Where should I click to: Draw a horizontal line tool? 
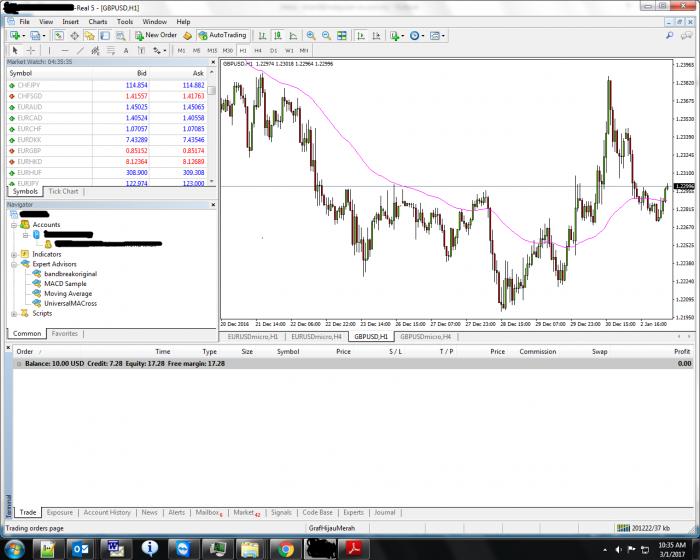[x=65, y=50]
